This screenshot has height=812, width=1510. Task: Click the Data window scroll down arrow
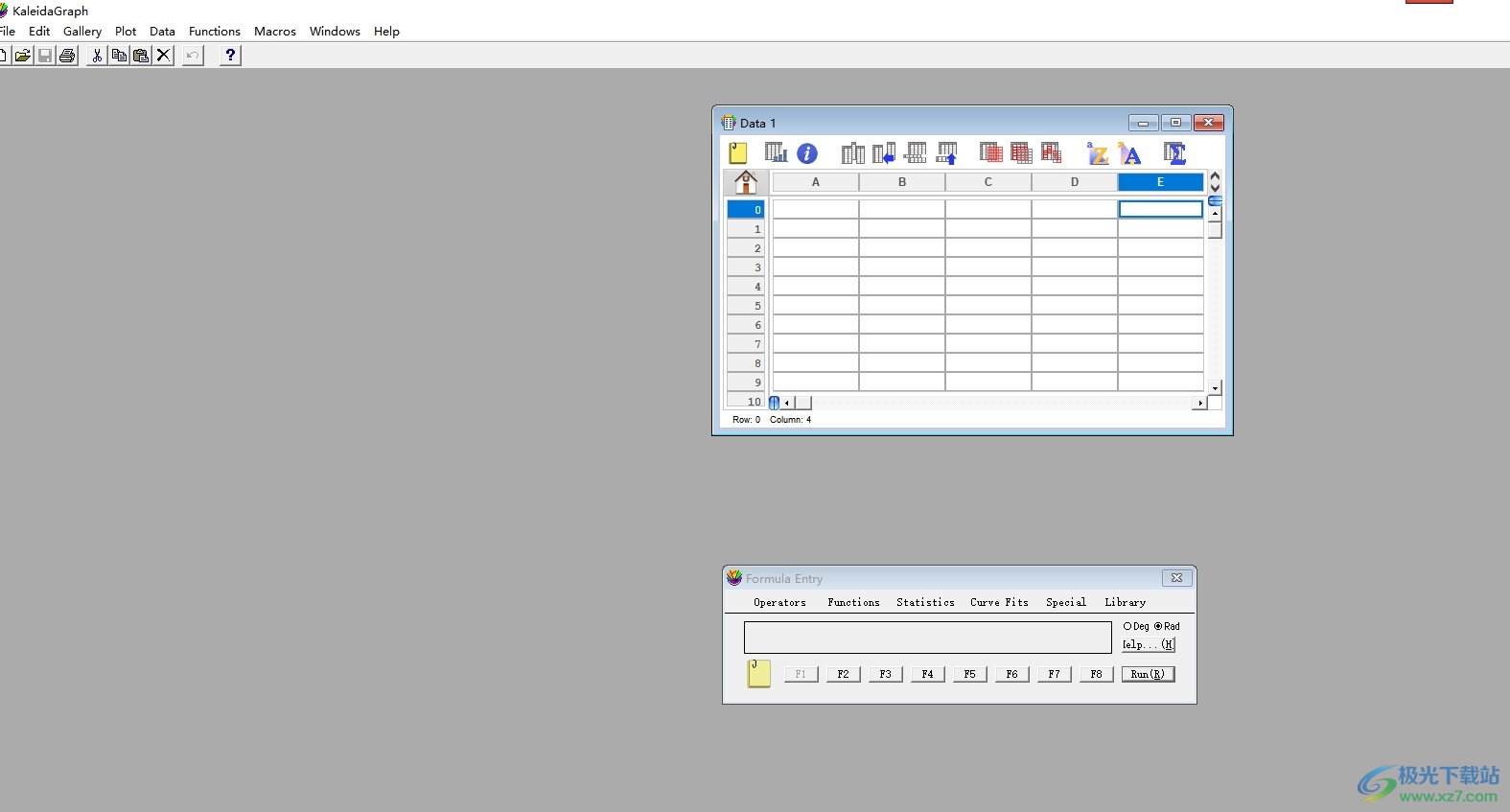pyautogui.click(x=1216, y=388)
